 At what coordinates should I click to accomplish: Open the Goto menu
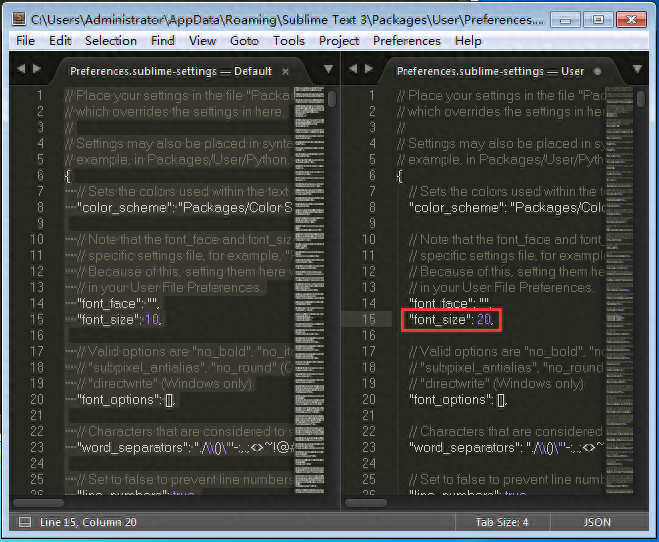(244, 41)
